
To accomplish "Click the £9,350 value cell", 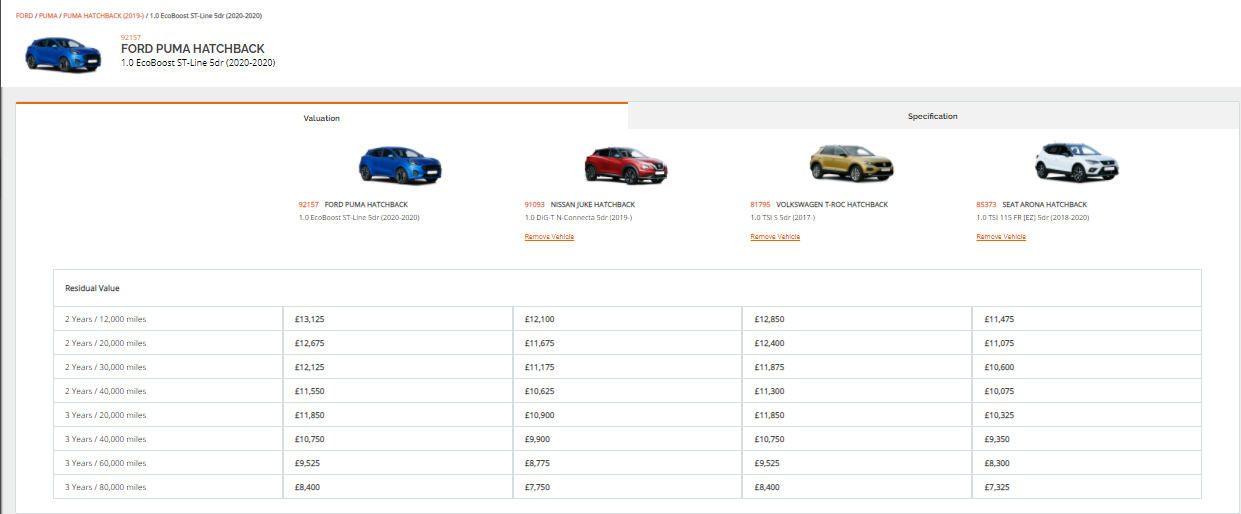I will pyautogui.click(x=1087, y=439).
